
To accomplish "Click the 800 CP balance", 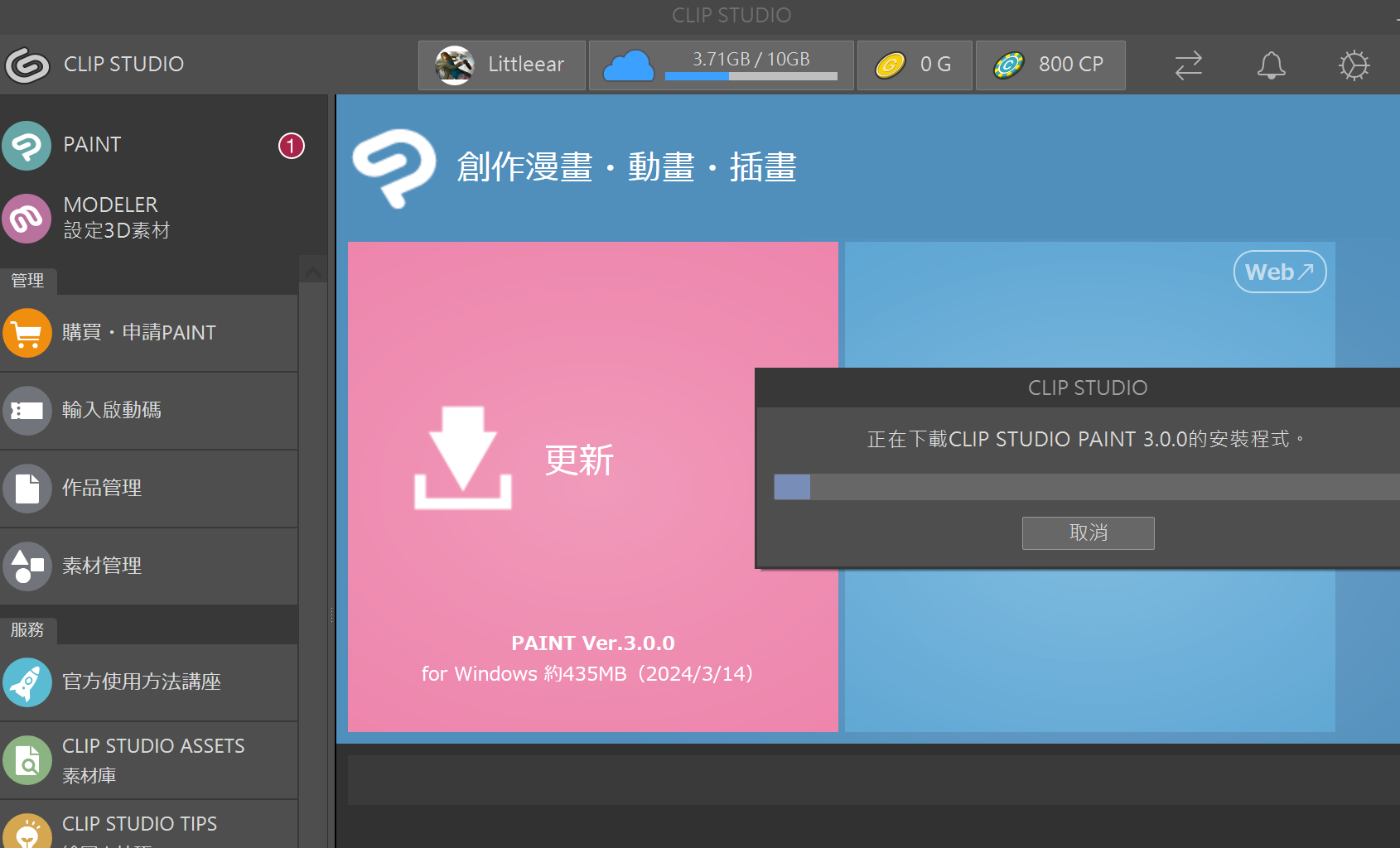I will (x=1071, y=65).
